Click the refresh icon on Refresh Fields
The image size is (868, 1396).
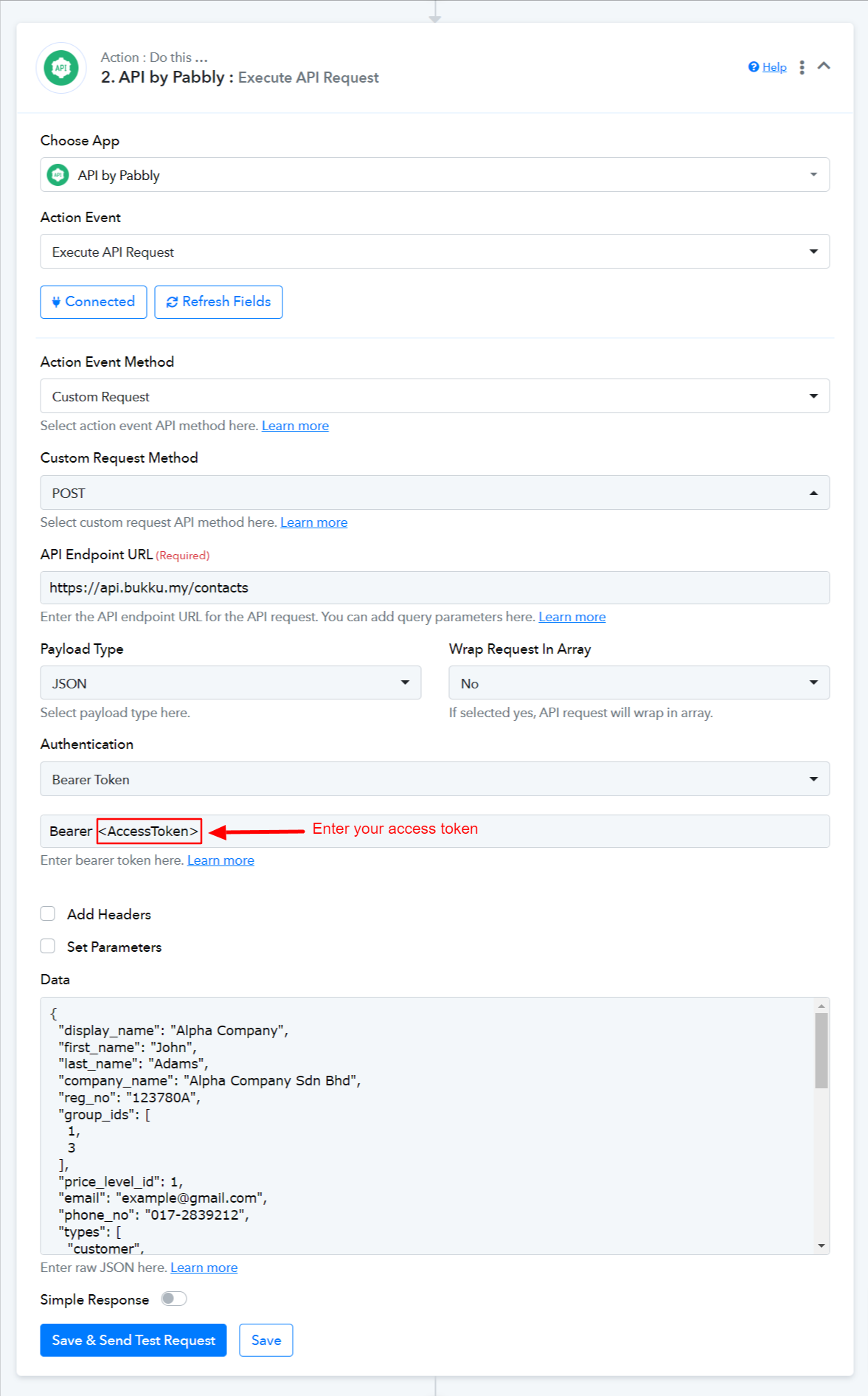click(x=172, y=302)
